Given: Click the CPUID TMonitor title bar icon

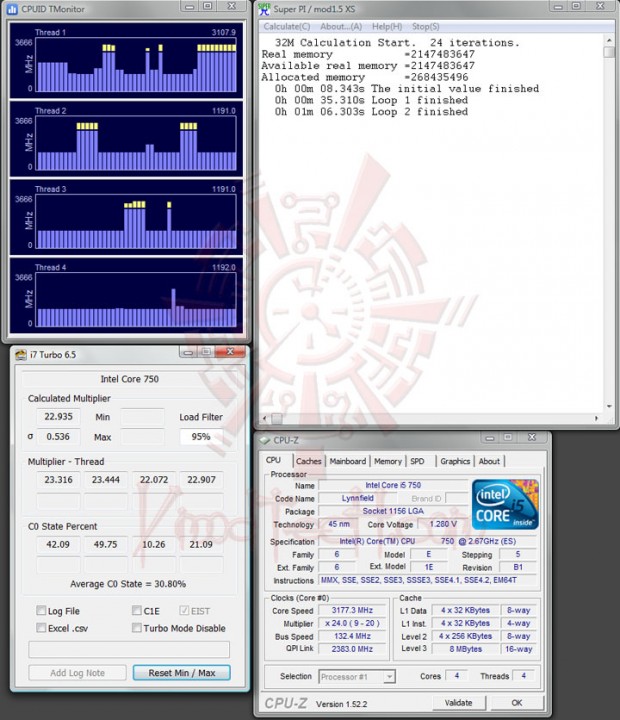Looking at the screenshot, I should pos(12,9).
